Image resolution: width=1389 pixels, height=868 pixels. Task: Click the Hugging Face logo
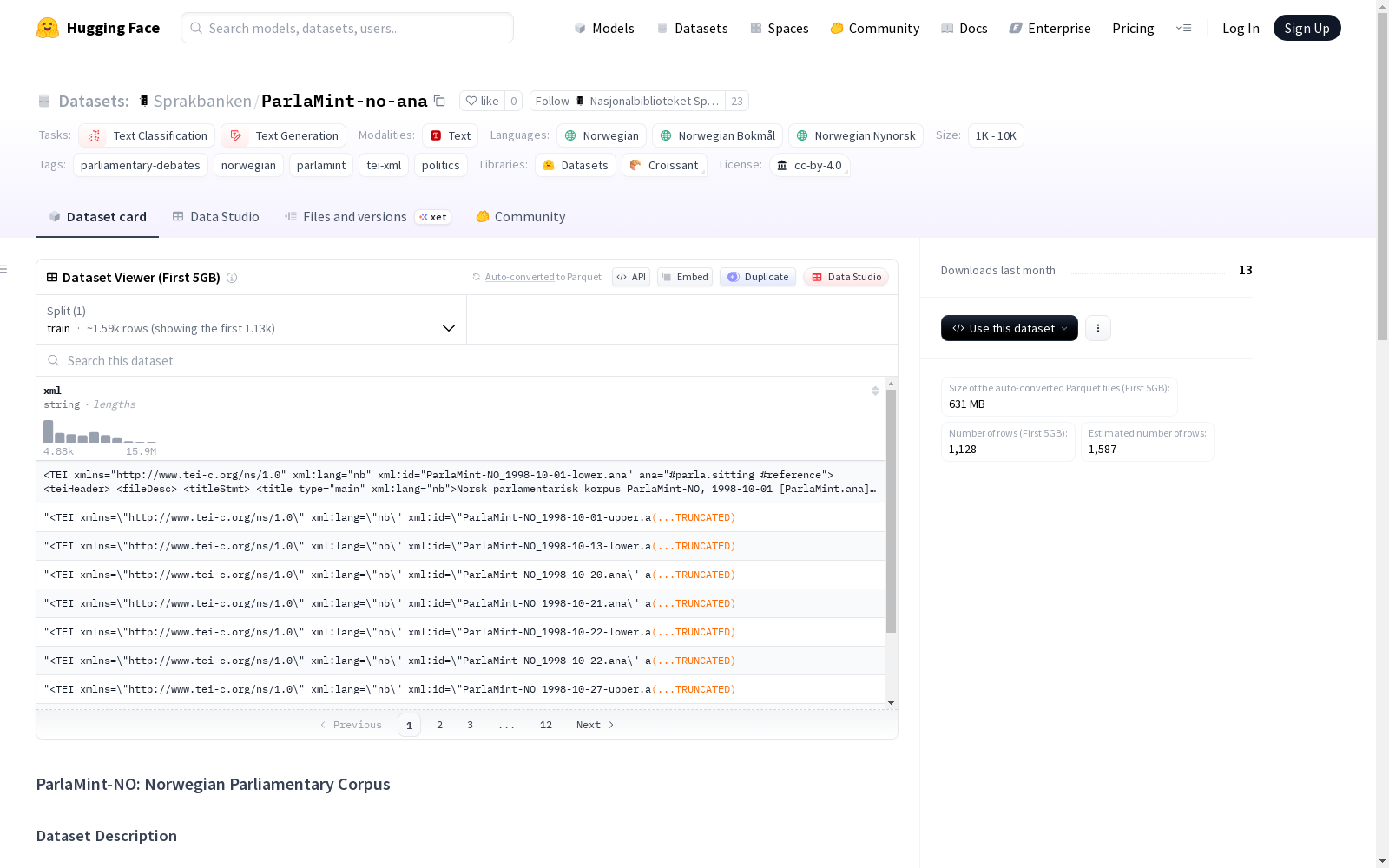98,28
